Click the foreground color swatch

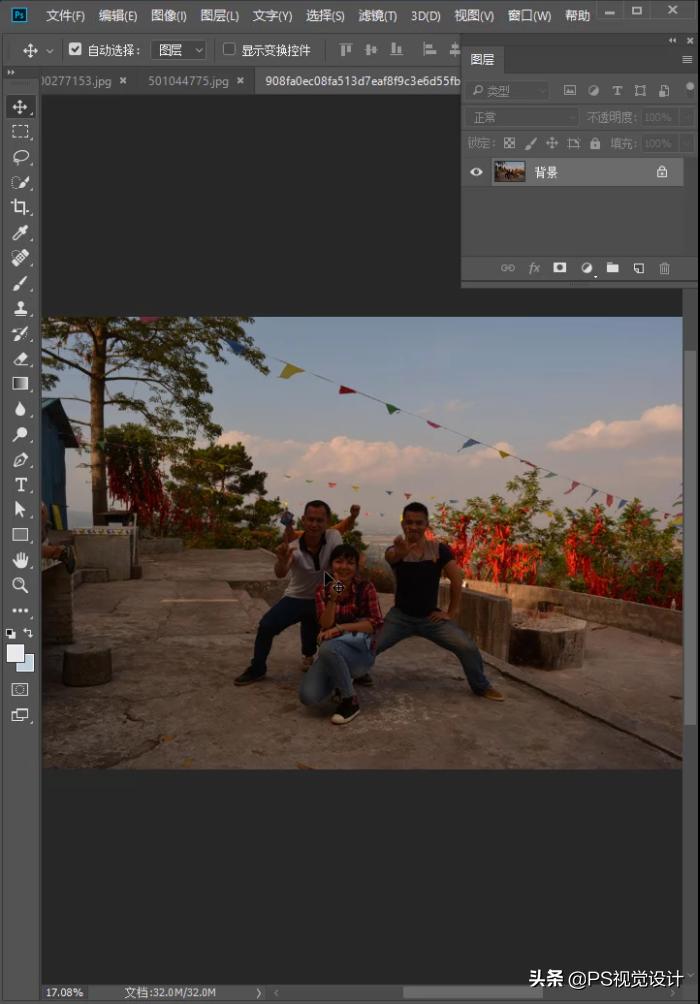(x=15, y=653)
